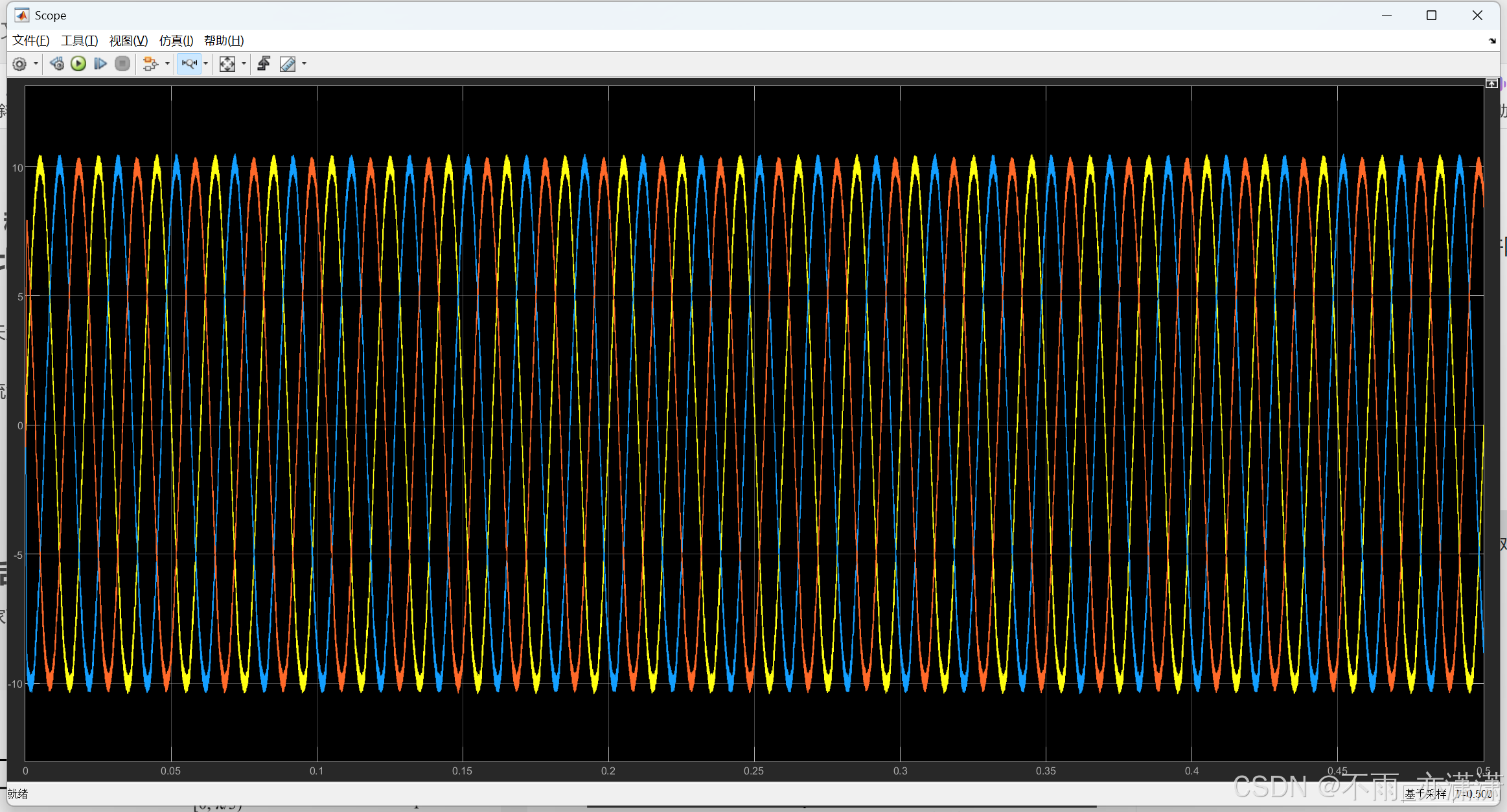Open the Triggers tool

(x=264, y=63)
